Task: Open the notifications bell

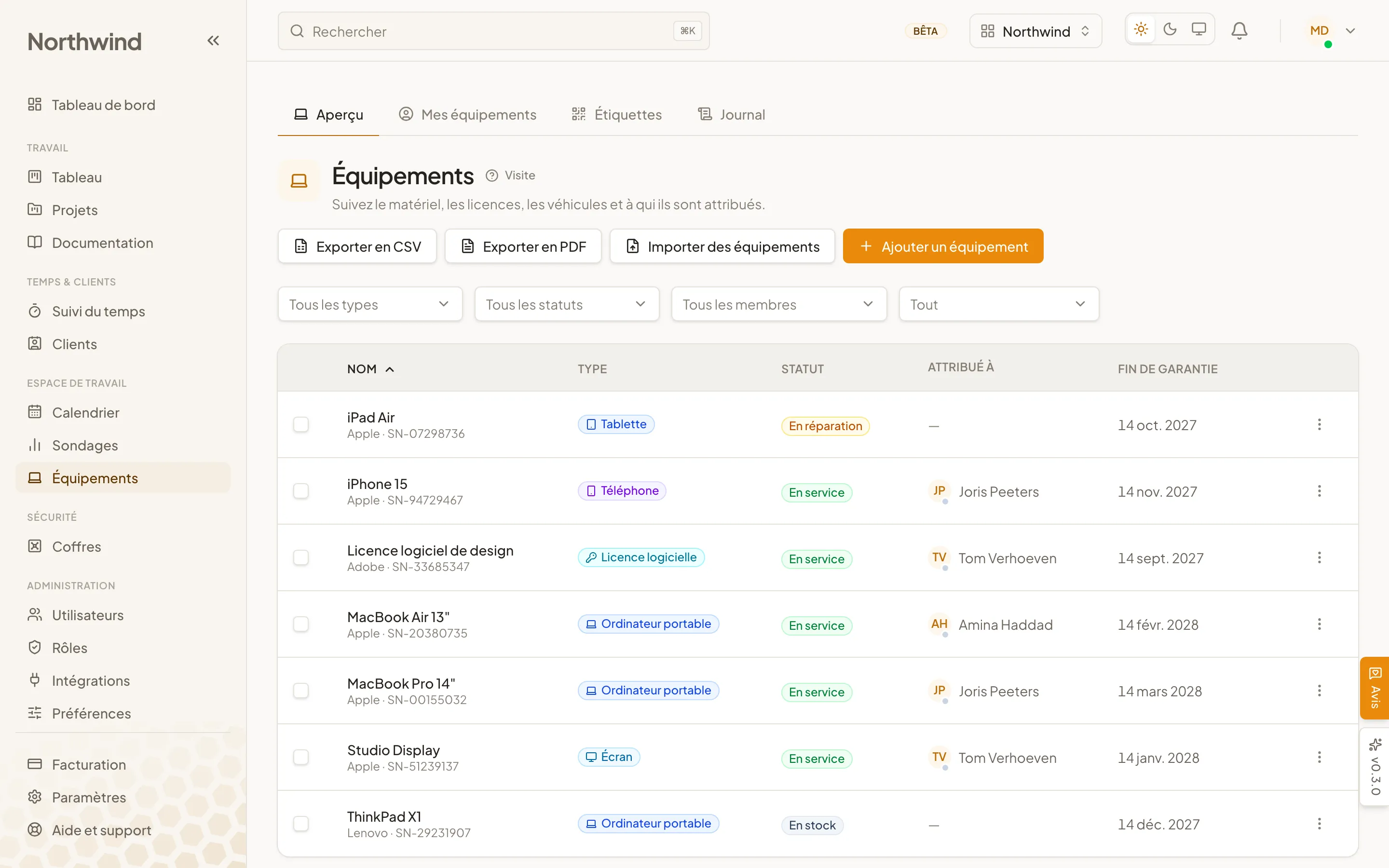Action: 1239,30
